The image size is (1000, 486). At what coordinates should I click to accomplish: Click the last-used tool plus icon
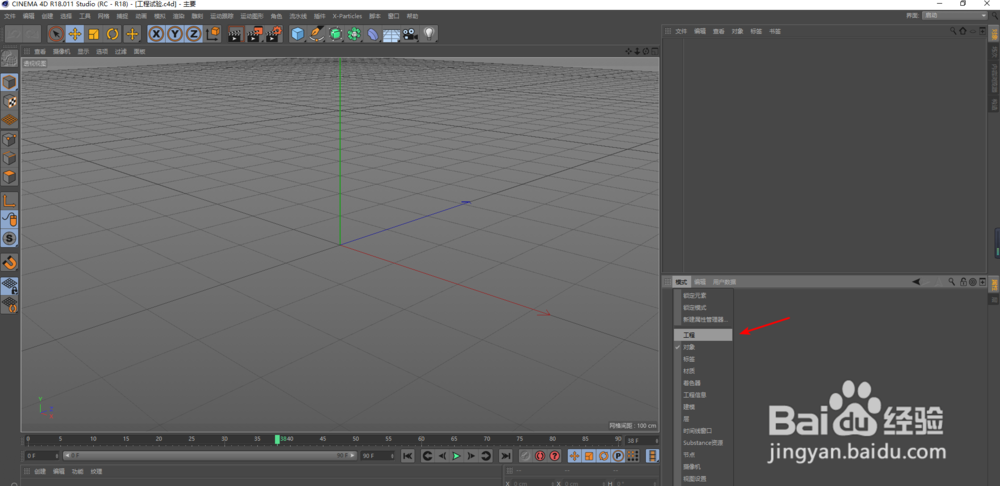pyautogui.click(x=132, y=34)
